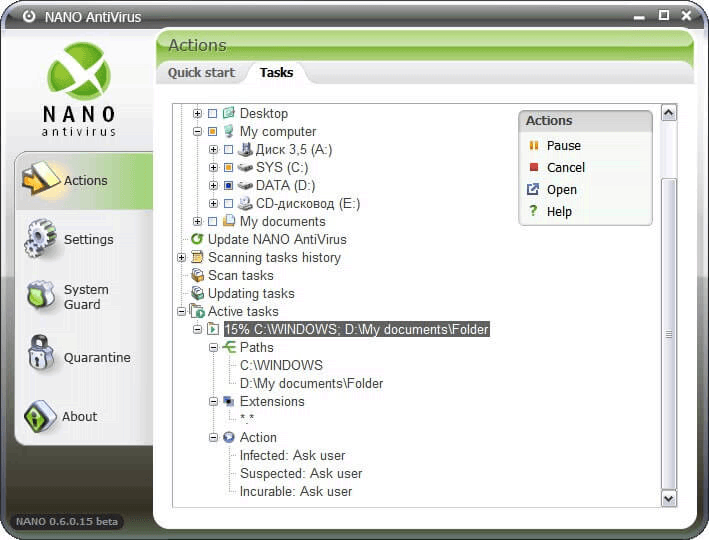Check the CD-дисковод (E:) checkbox

coord(228,204)
